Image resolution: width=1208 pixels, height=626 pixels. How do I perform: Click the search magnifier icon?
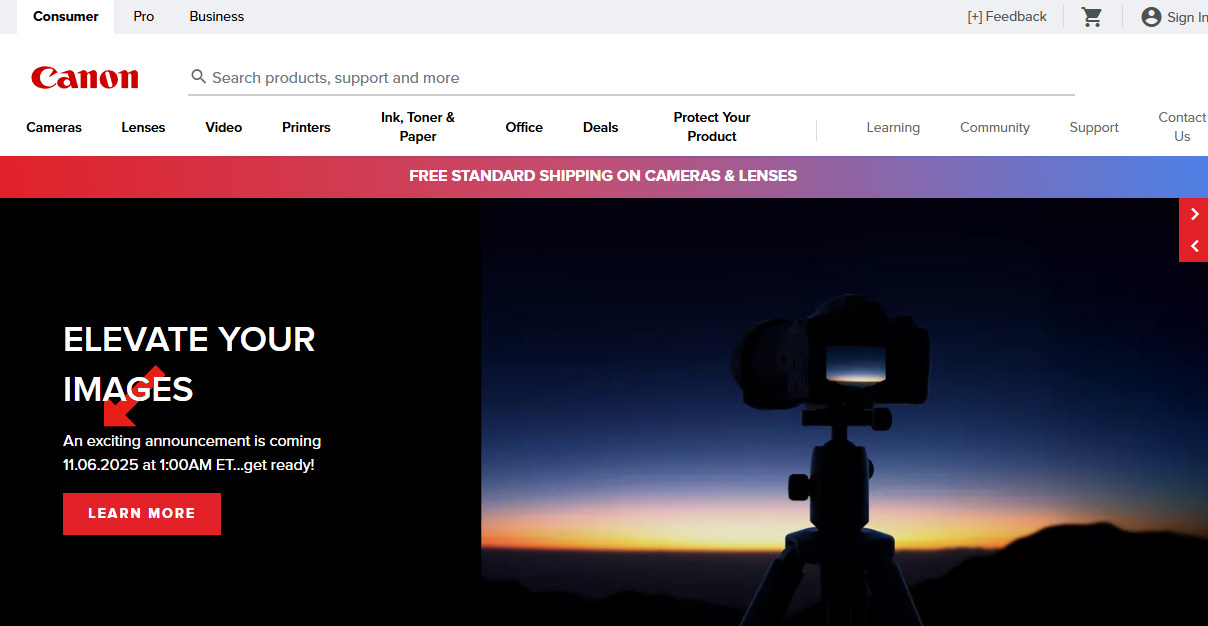[199, 77]
